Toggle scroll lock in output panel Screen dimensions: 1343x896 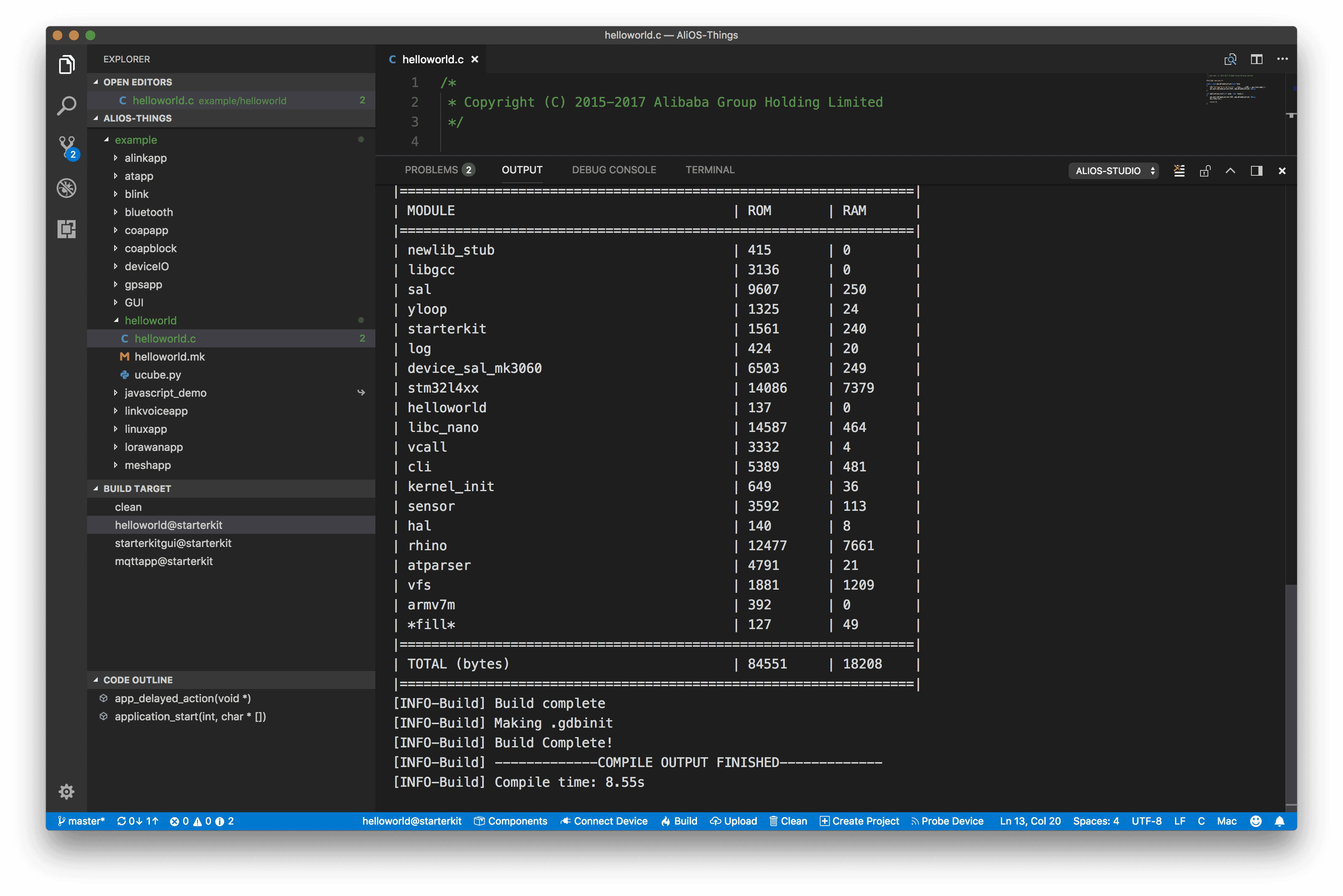pos(1206,170)
